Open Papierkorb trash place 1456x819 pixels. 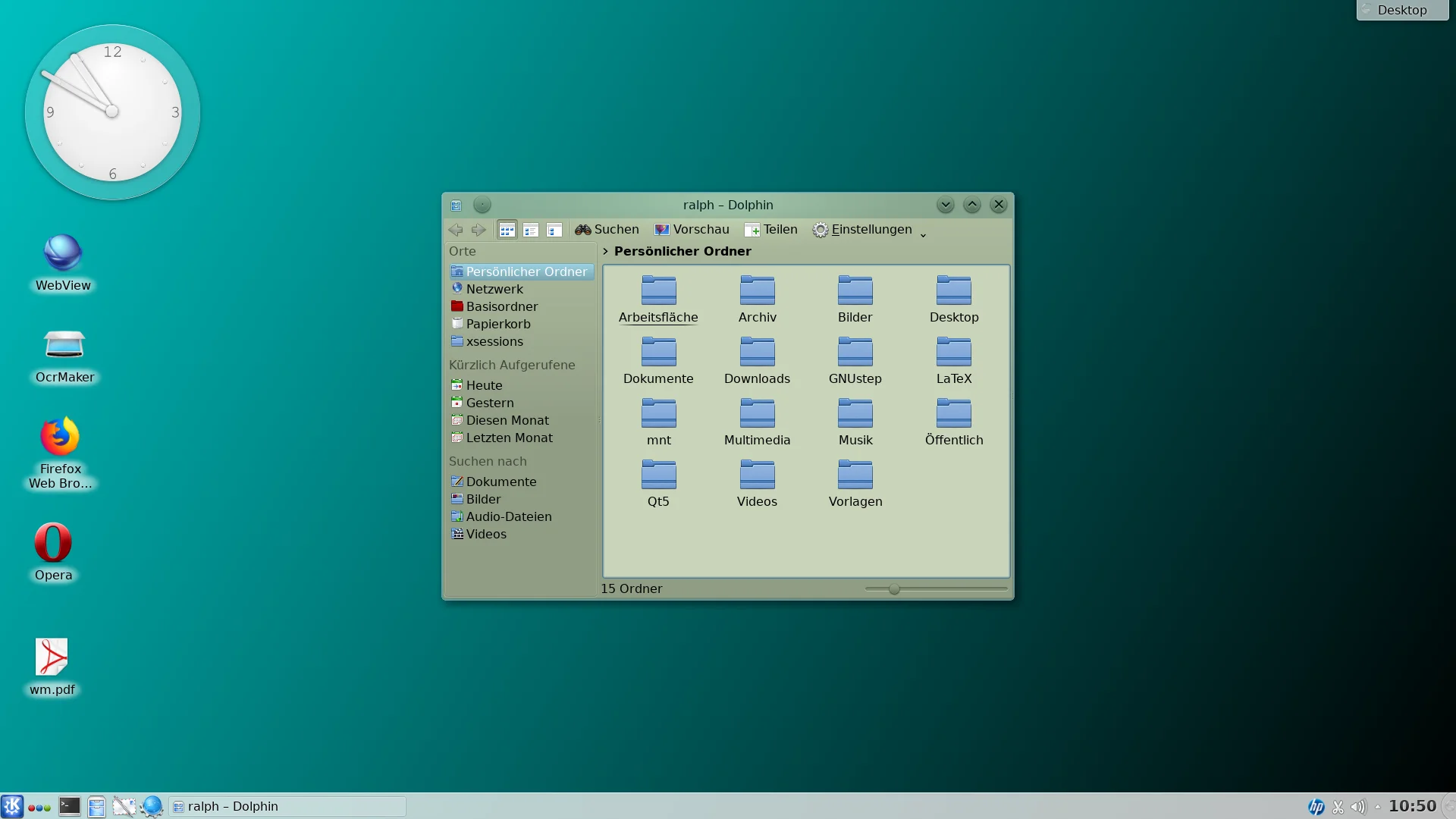(x=520, y=324)
